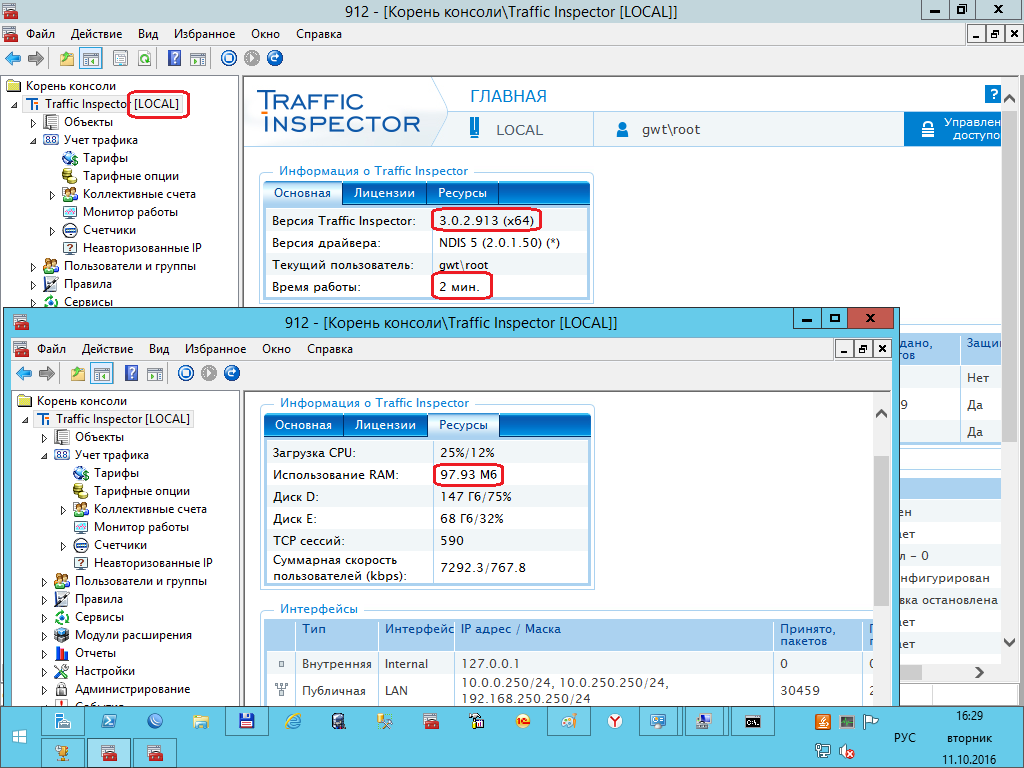The width and height of the screenshot is (1024, 768).
Task: Click the Back arrow in the back window toolbar
Action: [x=13, y=58]
